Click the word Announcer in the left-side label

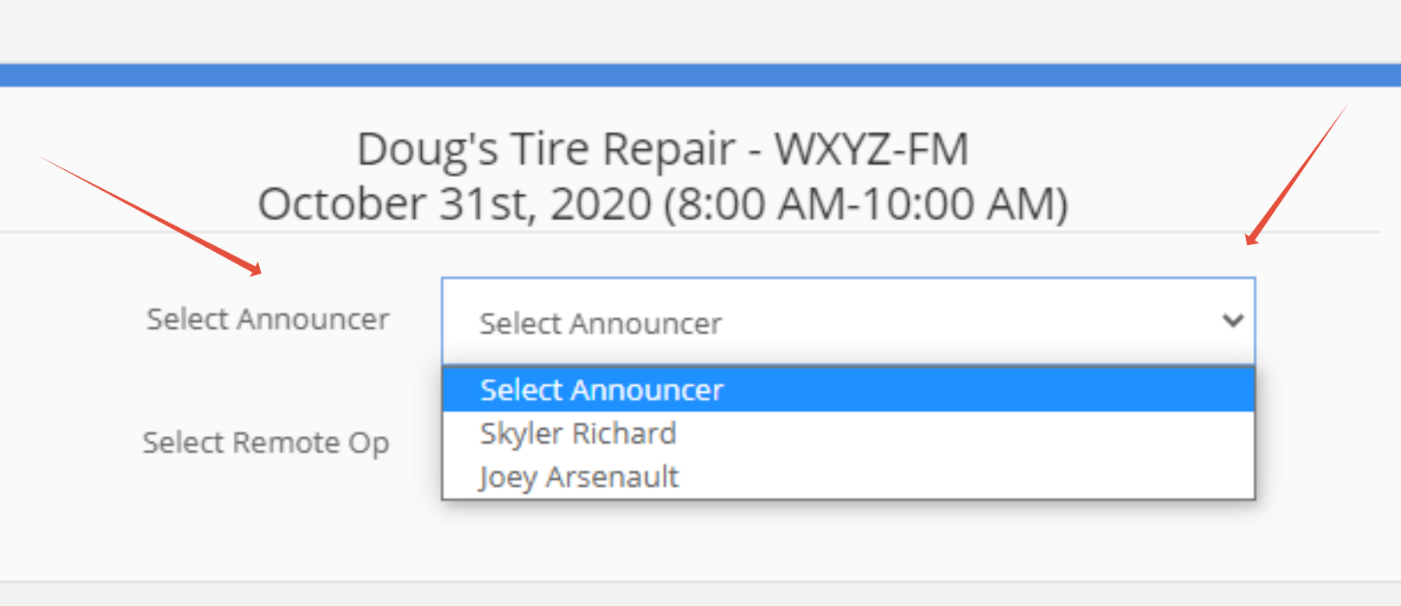click(x=313, y=320)
